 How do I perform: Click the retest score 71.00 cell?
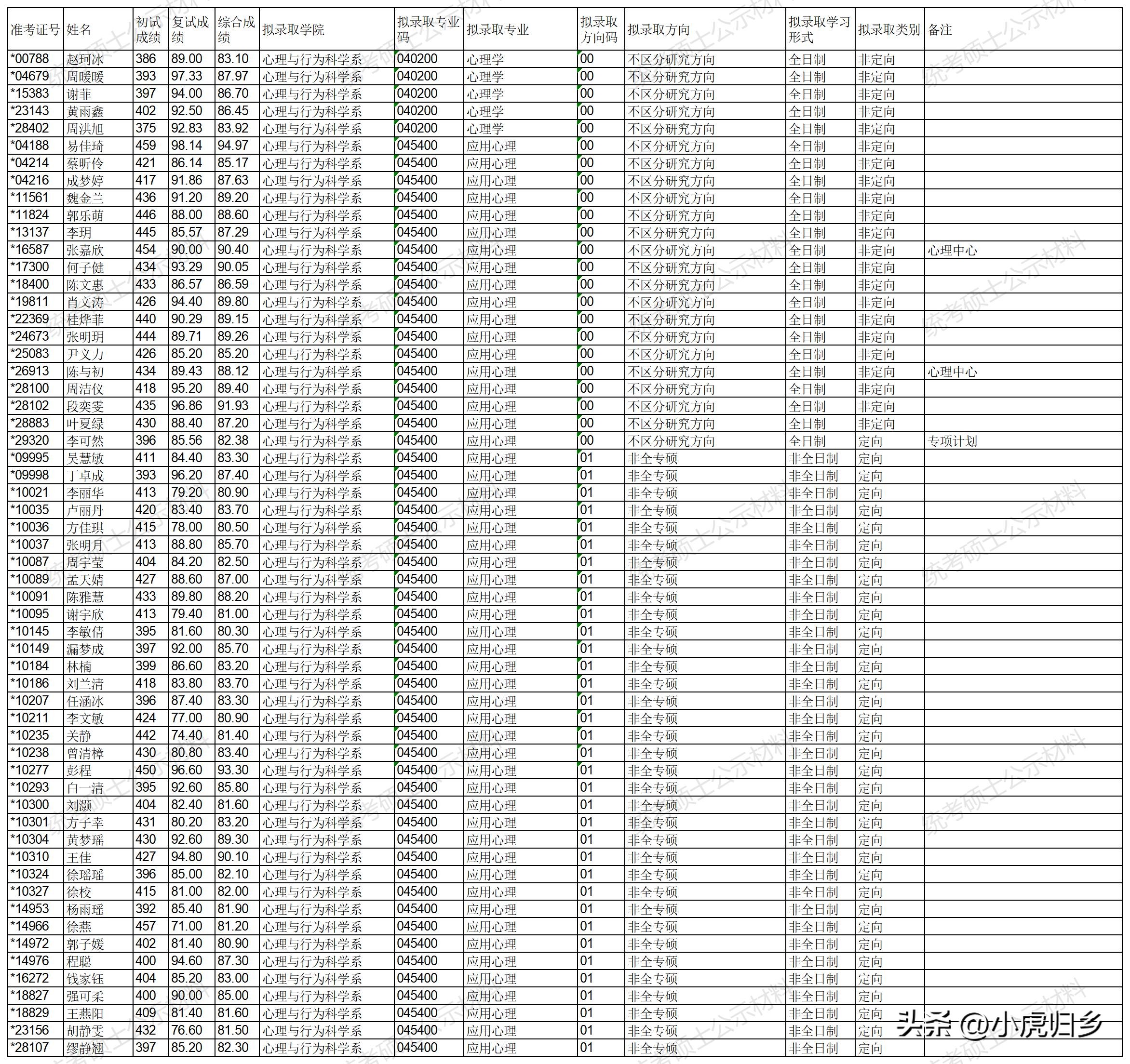(187, 927)
